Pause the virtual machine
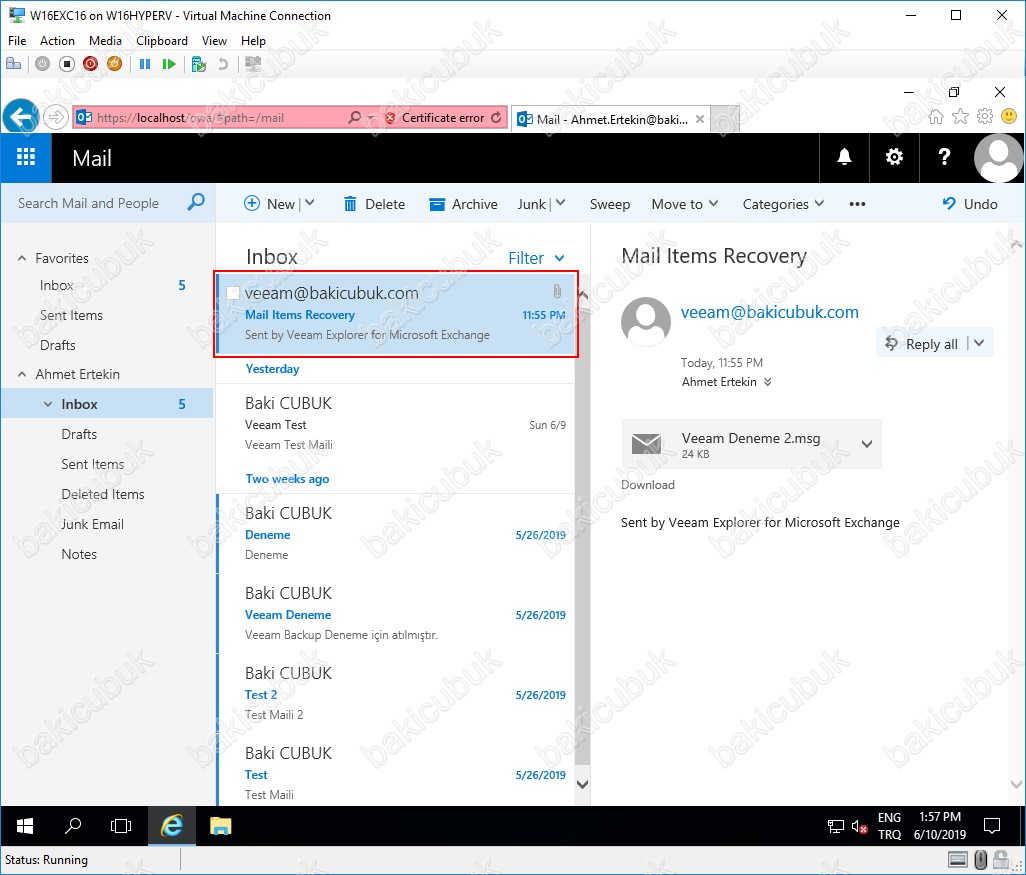The image size is (1026, 875). coord(145,63)
